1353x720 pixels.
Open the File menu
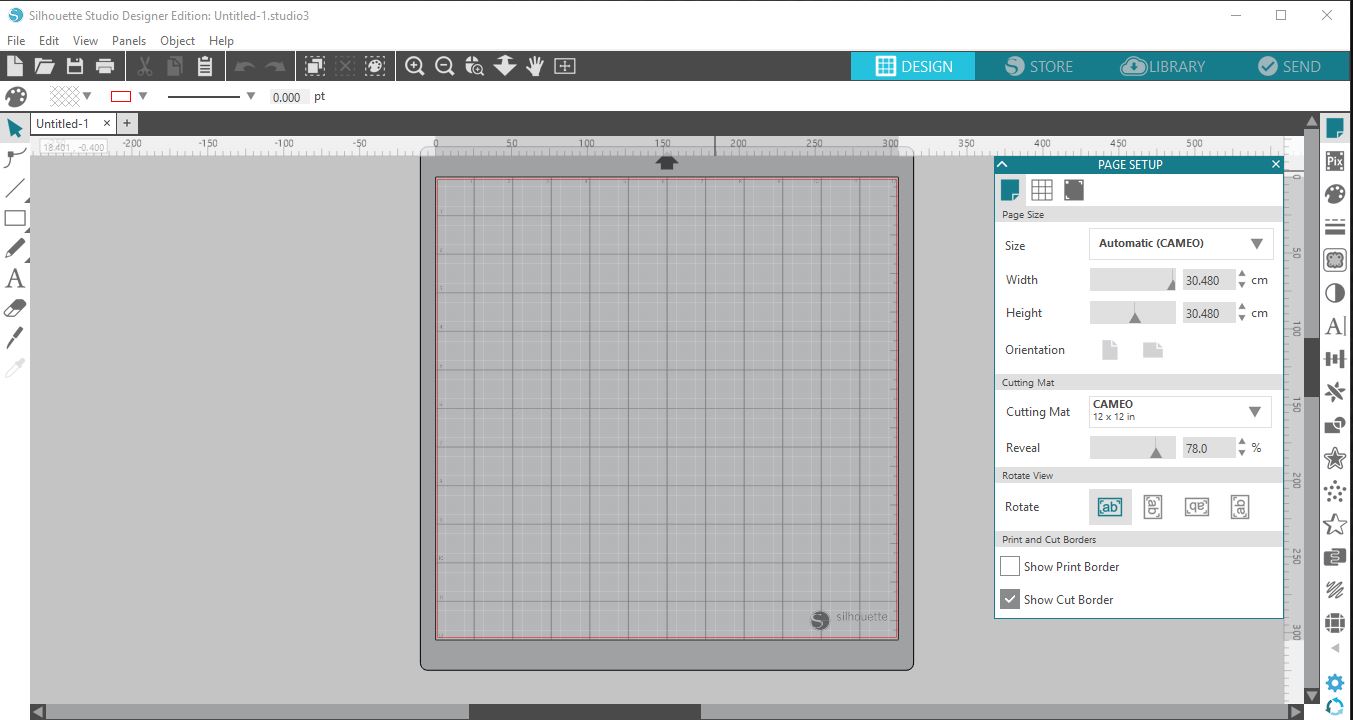click(16, 41)
